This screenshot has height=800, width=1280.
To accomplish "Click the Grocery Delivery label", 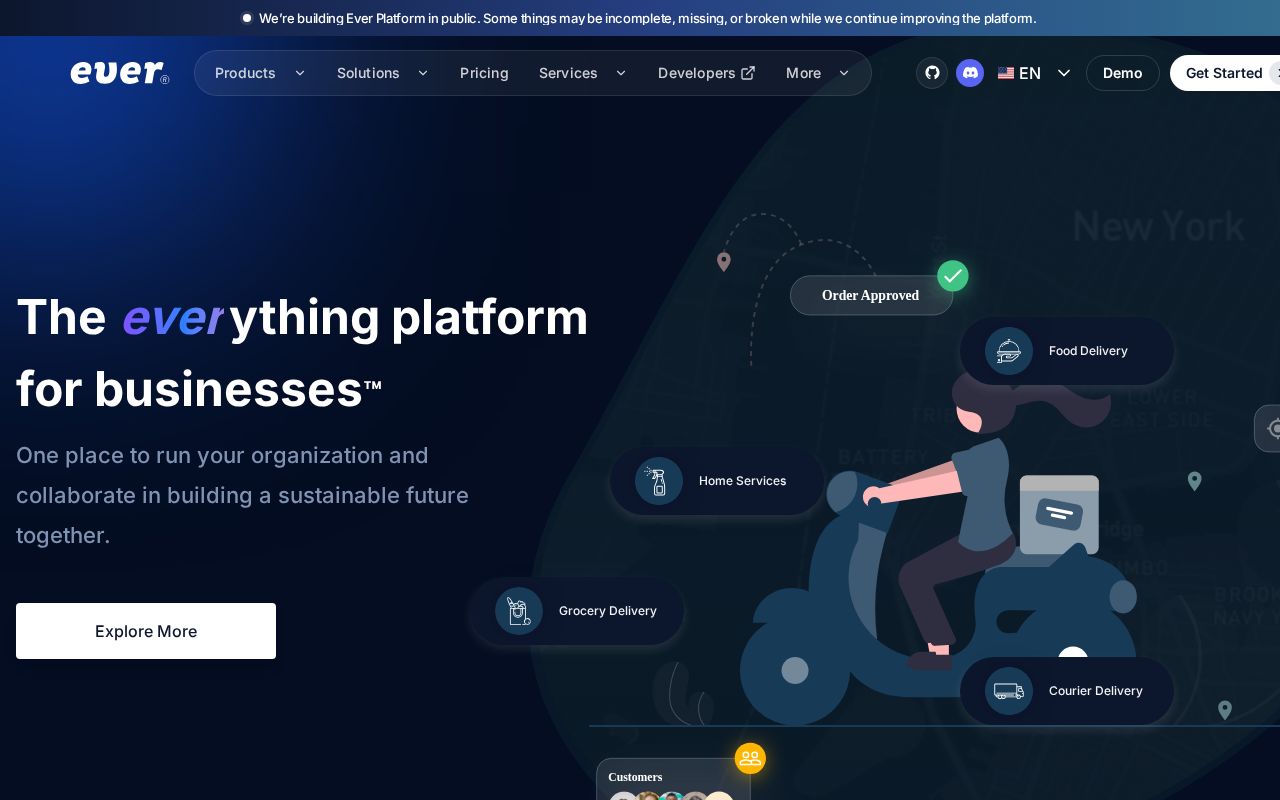I will [608, 611].
